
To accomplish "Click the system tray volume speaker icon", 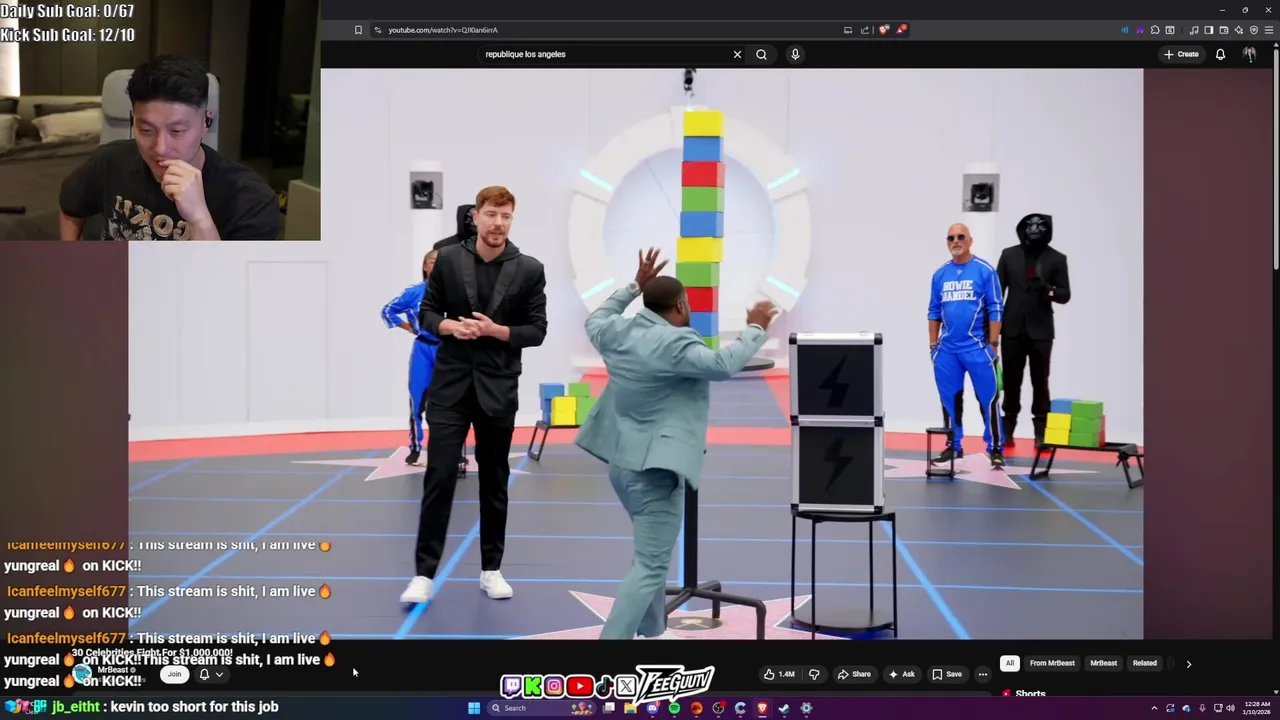I will tap(1230, 708).
